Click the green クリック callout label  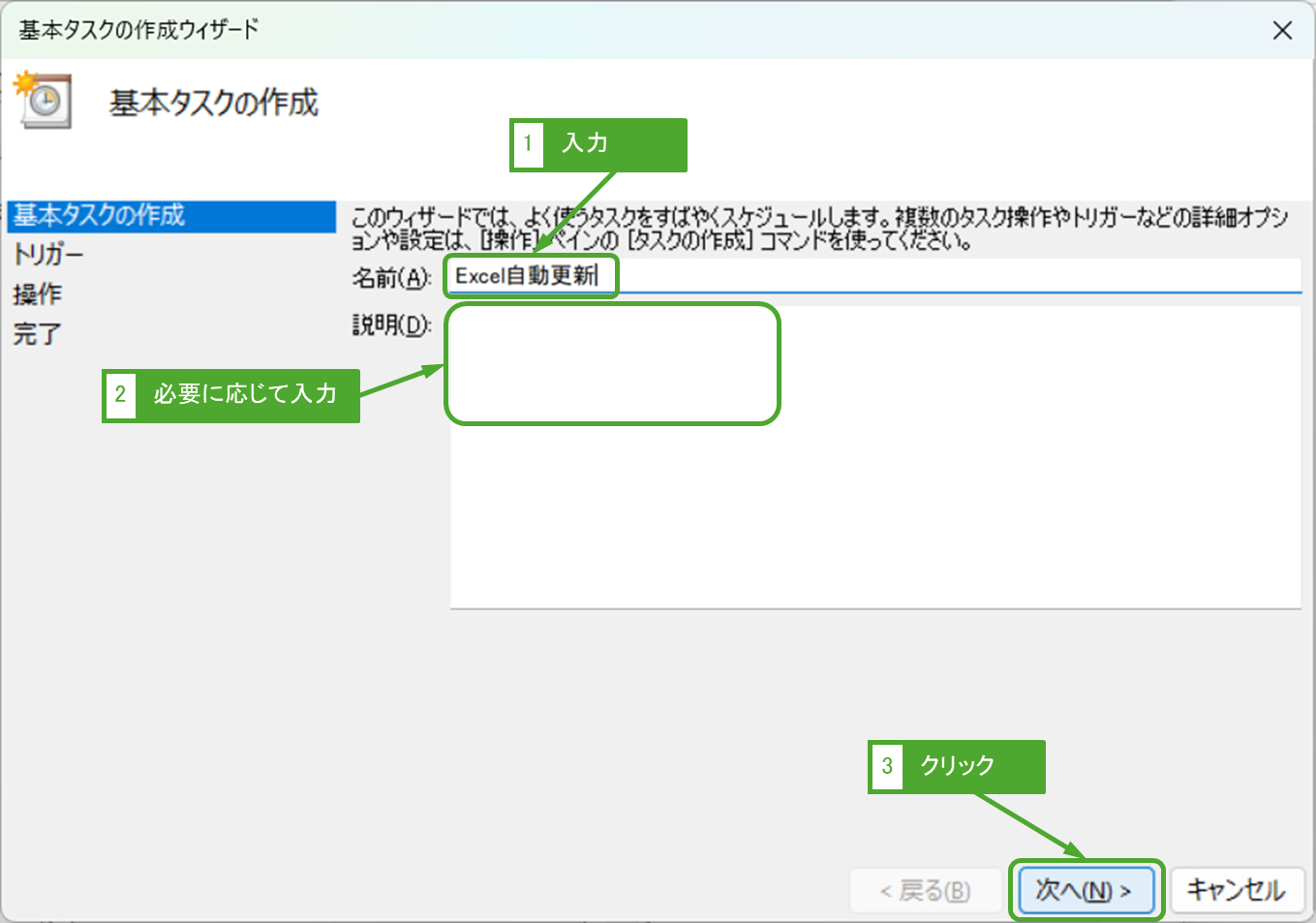pyautogui.click(x=957, y=766)
